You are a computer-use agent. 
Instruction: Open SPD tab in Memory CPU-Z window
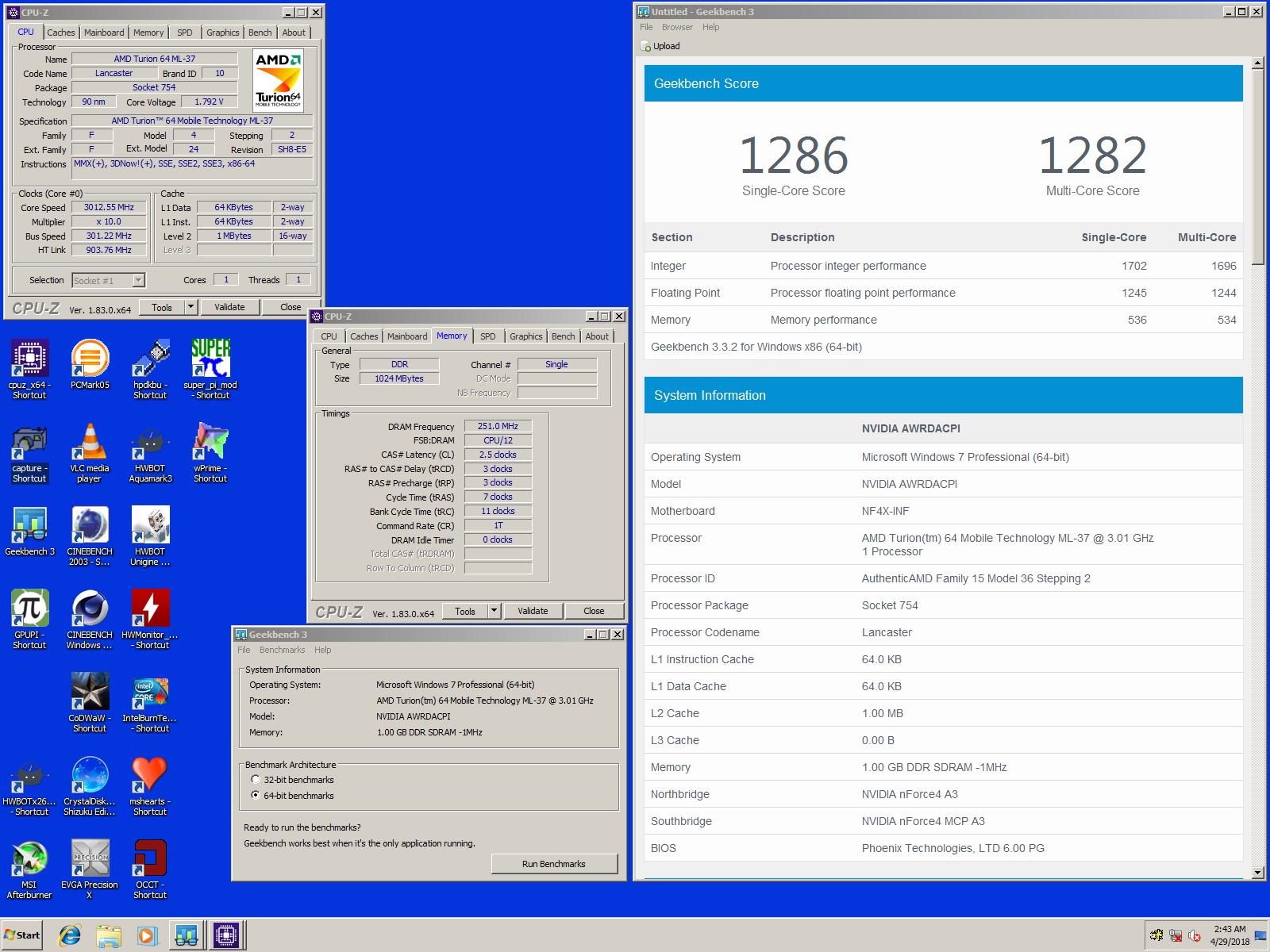(x=488, y=336)
